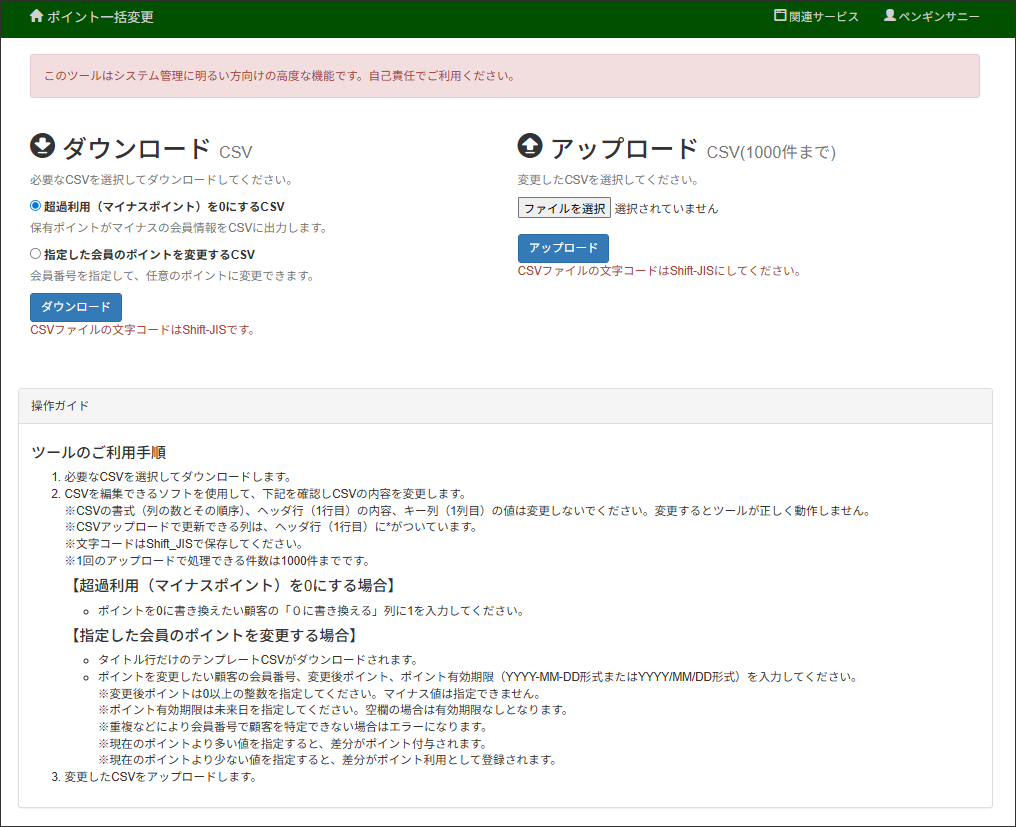Click the ポイント一括変更 navbar title
Image resolution: width=1016 pixels, height=827 pixels.
pos(100,17)
